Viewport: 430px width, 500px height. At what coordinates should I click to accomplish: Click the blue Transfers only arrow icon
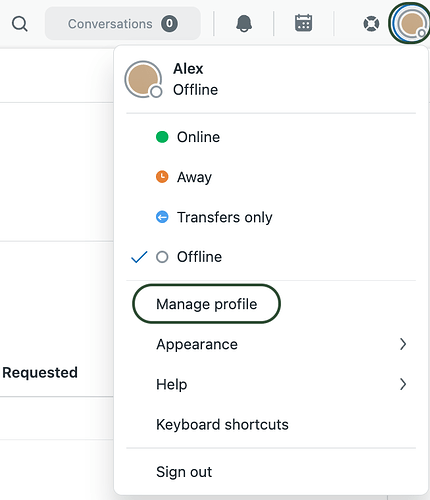[162, 217]
